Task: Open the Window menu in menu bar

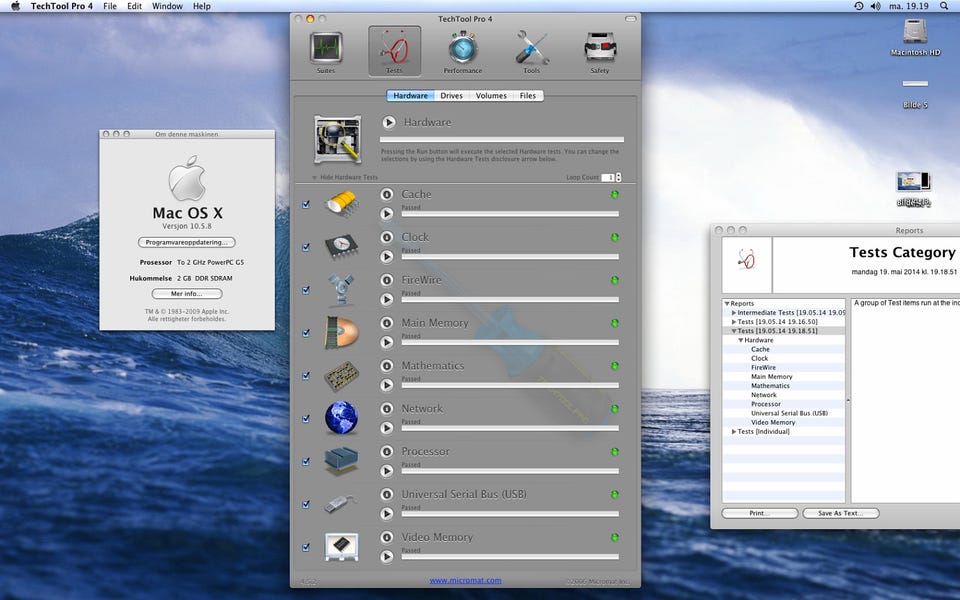Action: 167,6
